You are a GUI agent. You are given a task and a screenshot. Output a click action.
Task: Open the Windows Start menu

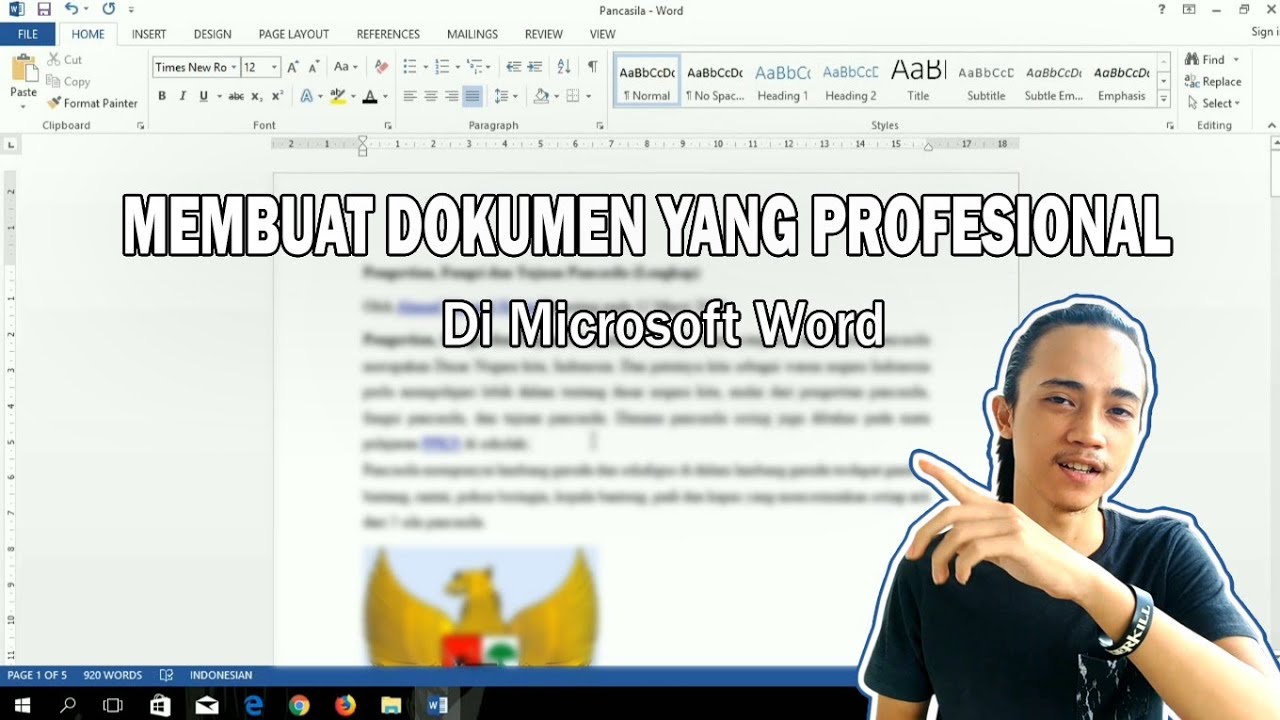point(22,705)
